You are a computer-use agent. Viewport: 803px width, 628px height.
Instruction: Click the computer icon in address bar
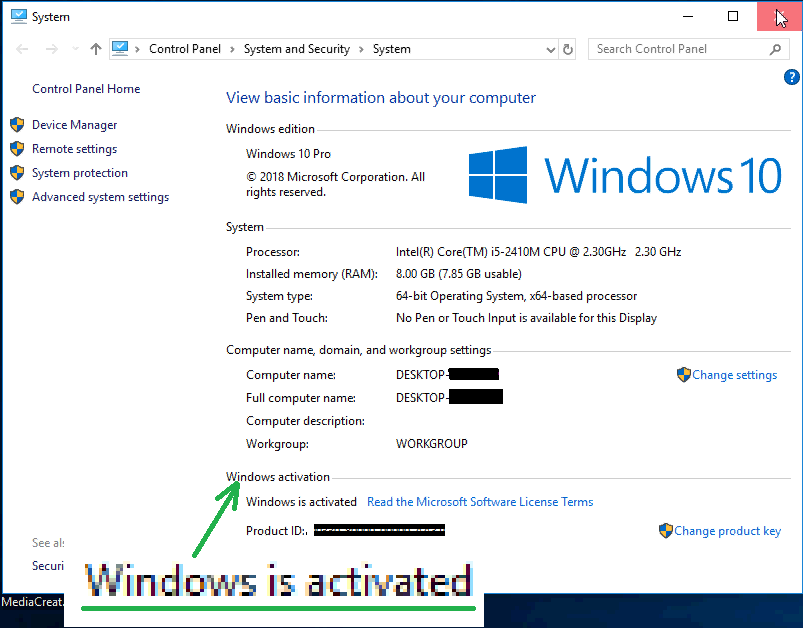(x=120, y=49)
